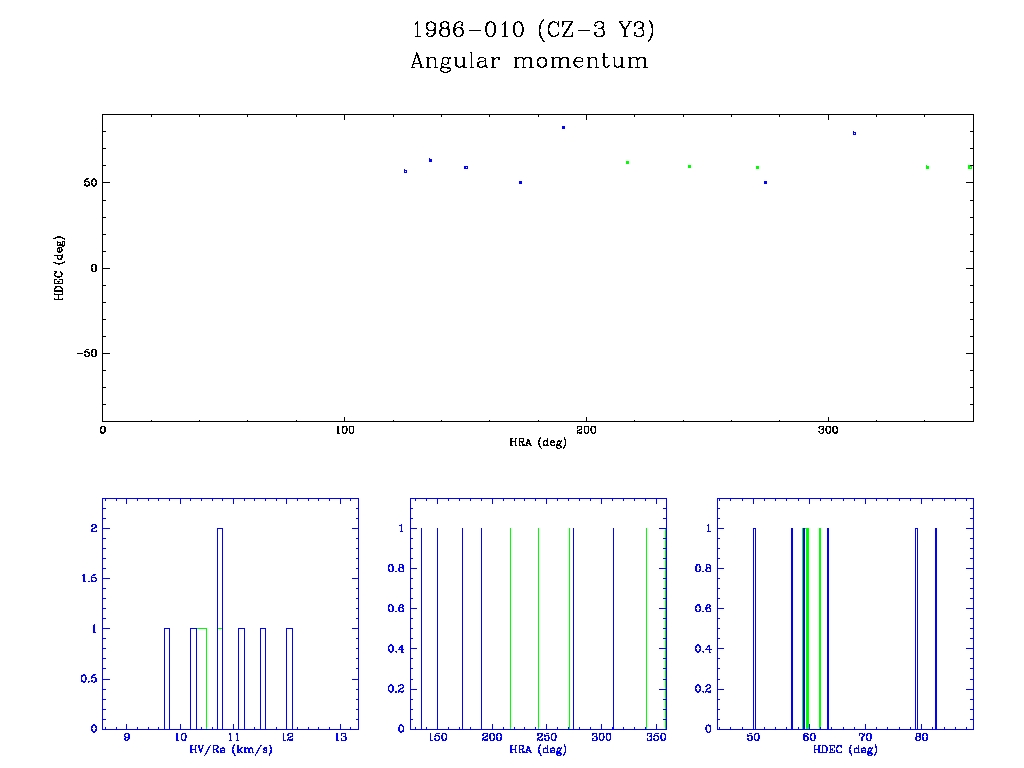Select the green point near HRA 243
The image size is (1024, 768).
(690, 167)
